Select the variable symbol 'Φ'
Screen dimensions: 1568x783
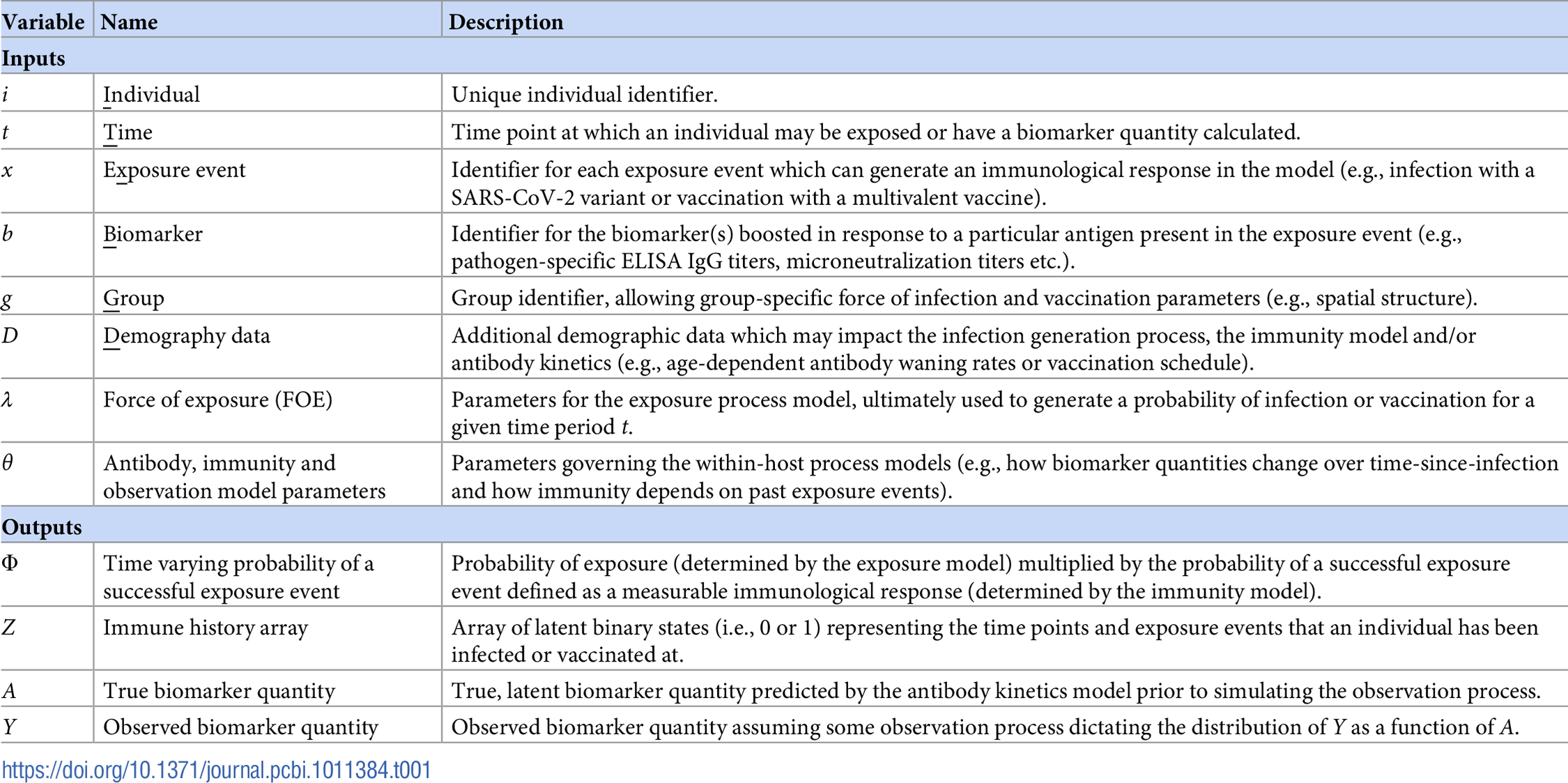point(10,563)
